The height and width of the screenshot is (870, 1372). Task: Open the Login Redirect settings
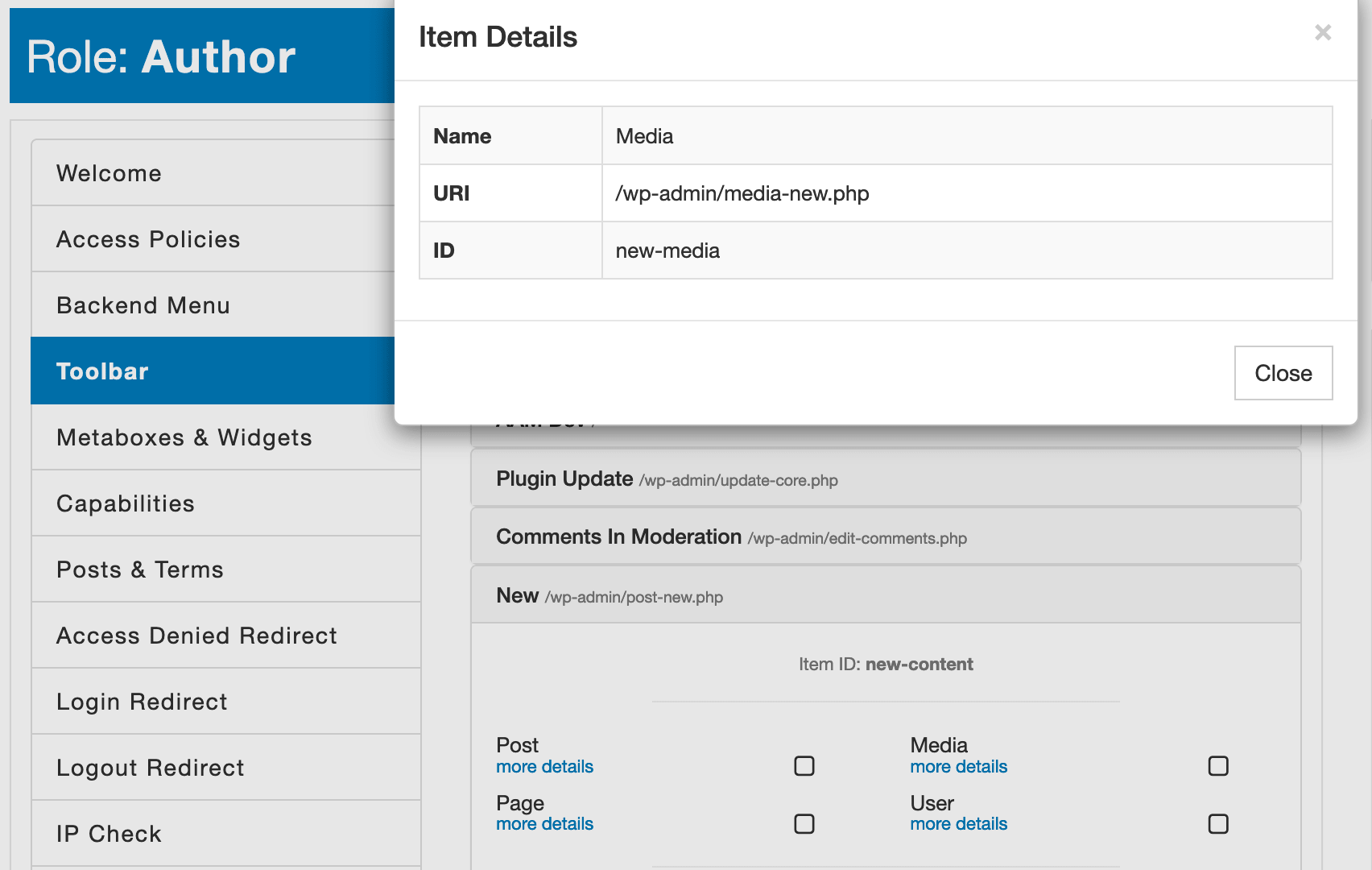pyautogui.click(x=226, y=702)
